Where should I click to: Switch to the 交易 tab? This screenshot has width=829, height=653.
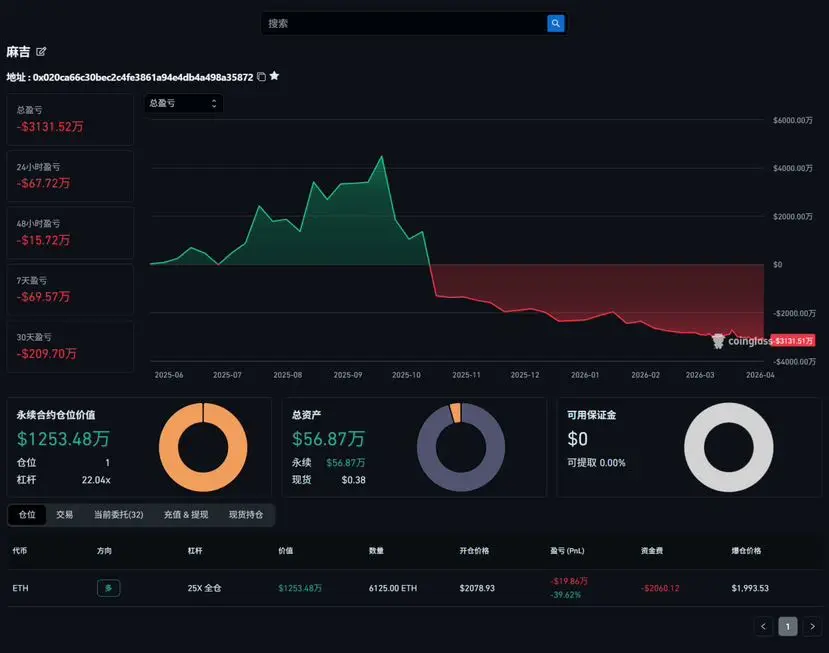[x=65, y=514]
